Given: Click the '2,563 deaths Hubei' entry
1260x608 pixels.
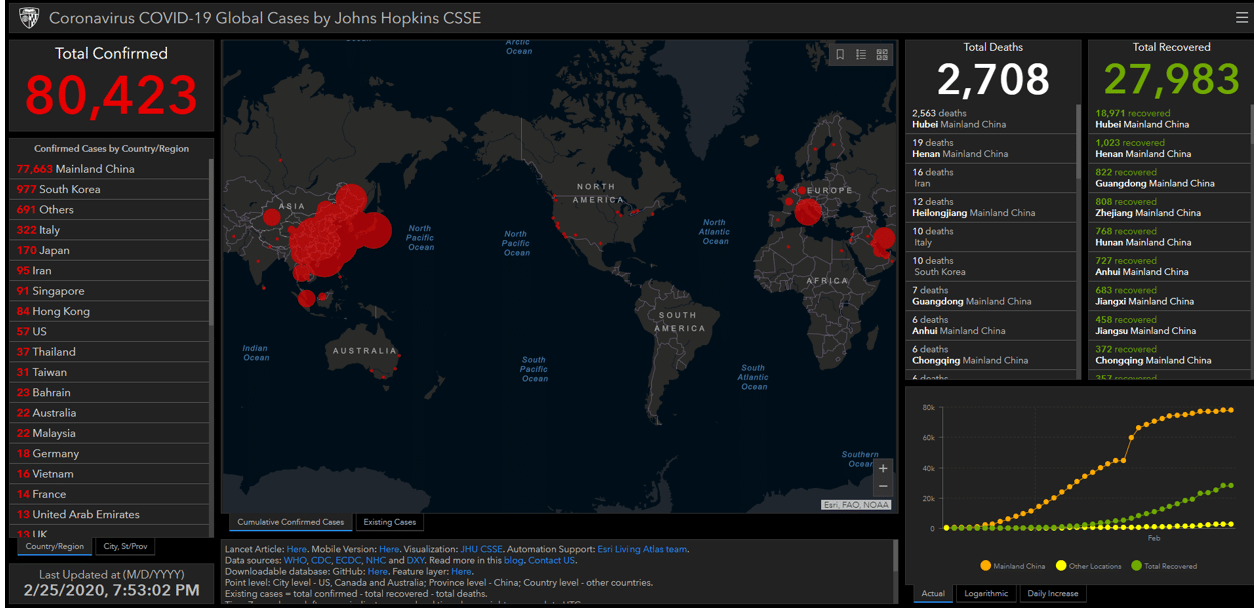Looking at the screenshot, I should (x=991, y=119).
